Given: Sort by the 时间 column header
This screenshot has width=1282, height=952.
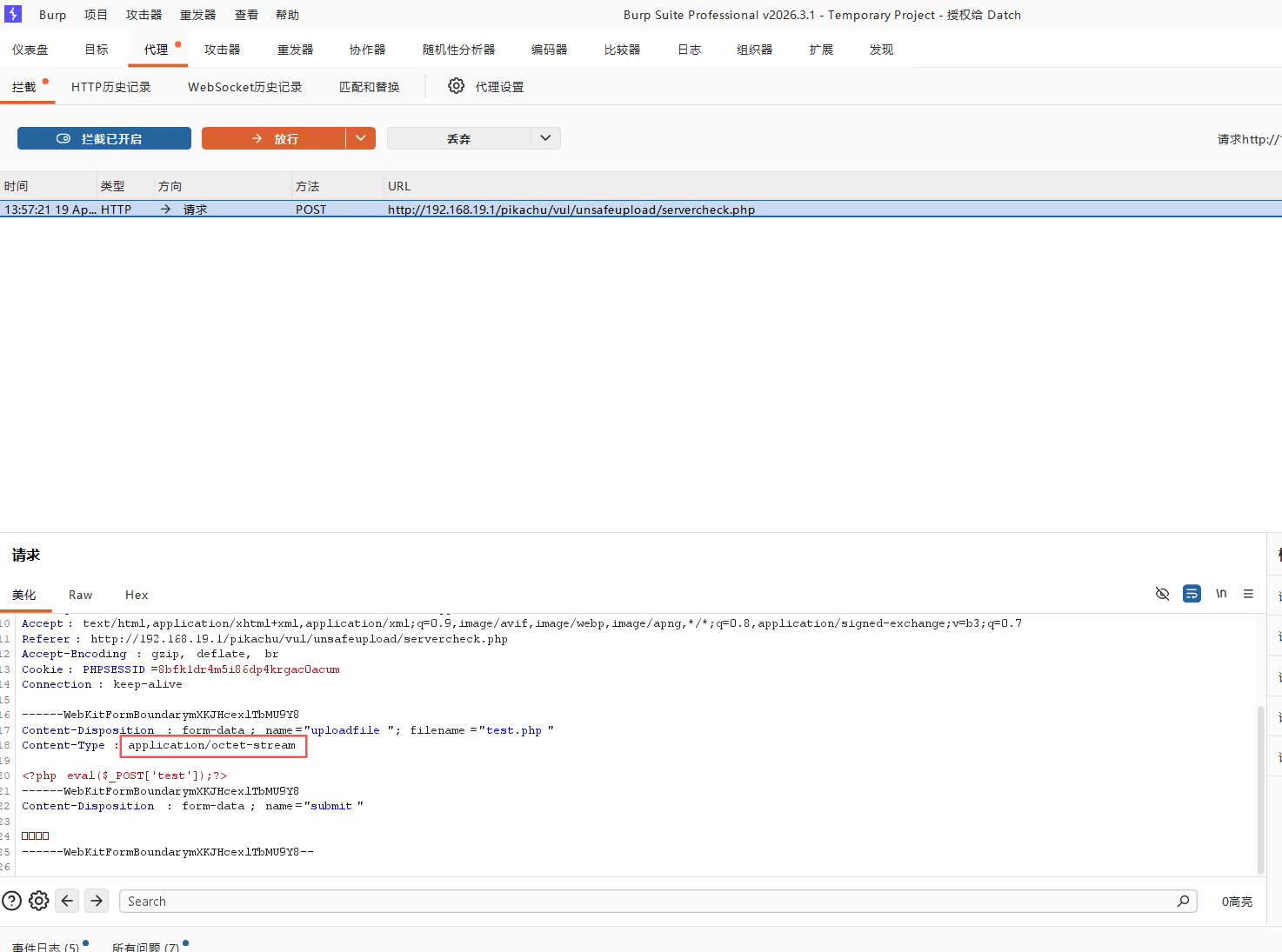Looking at the screenshot, I should [49, 186].
